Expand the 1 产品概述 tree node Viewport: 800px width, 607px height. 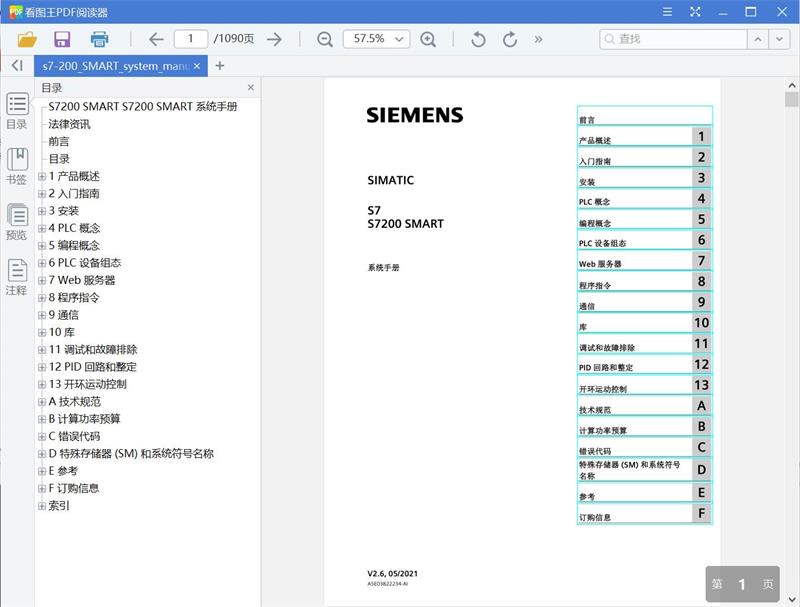[42, 176]
